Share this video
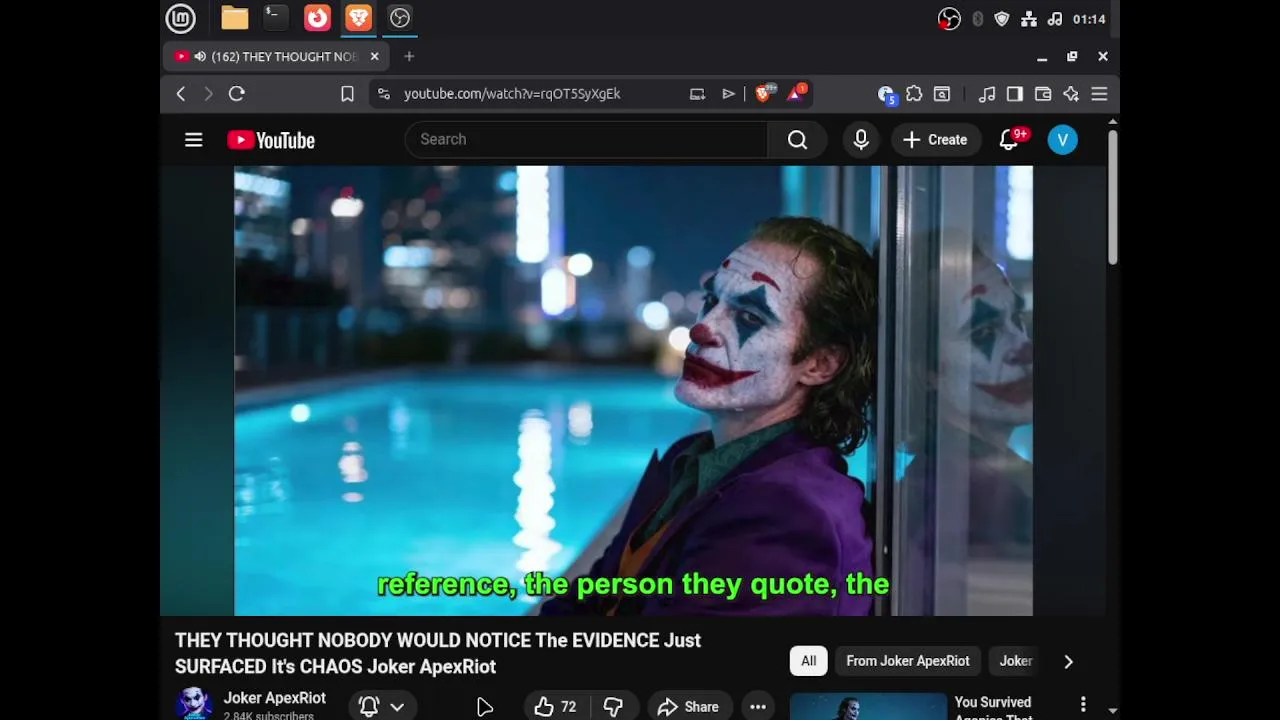 (688, 707)
